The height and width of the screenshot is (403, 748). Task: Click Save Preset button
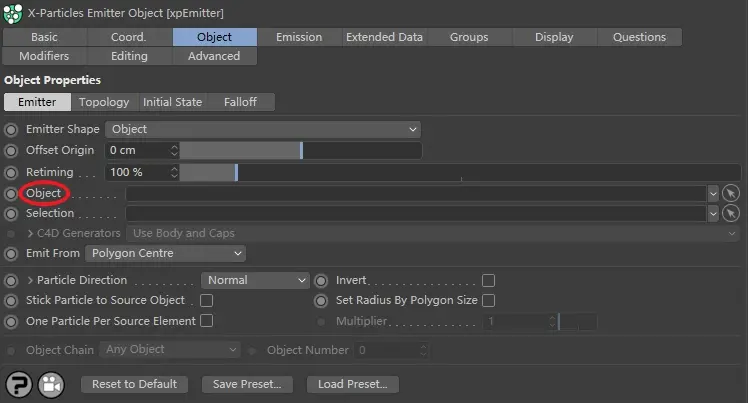click(247, 384)
